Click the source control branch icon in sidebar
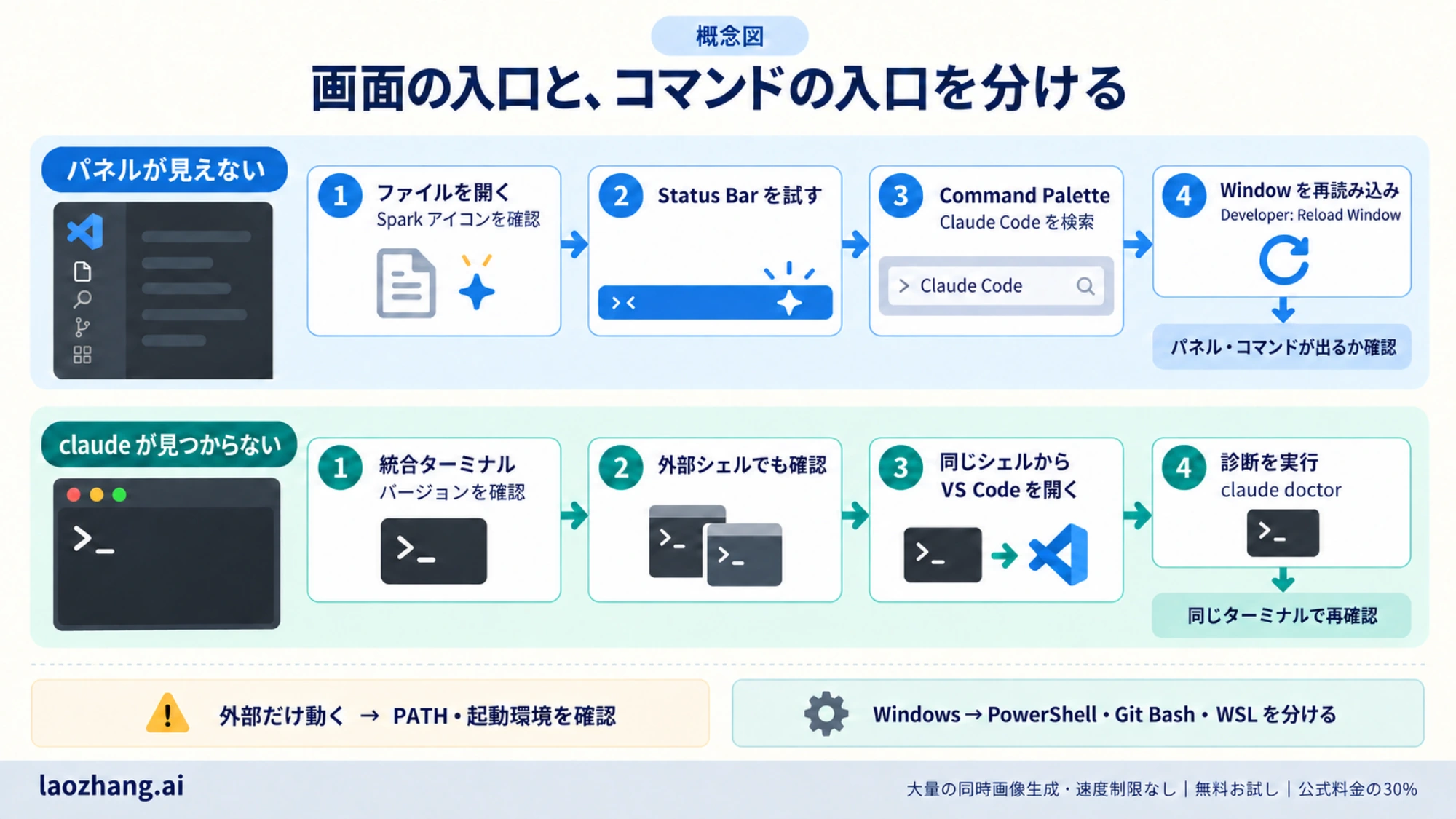The width and height of the screenshot is (1456, 819). [x=82, y=327]
